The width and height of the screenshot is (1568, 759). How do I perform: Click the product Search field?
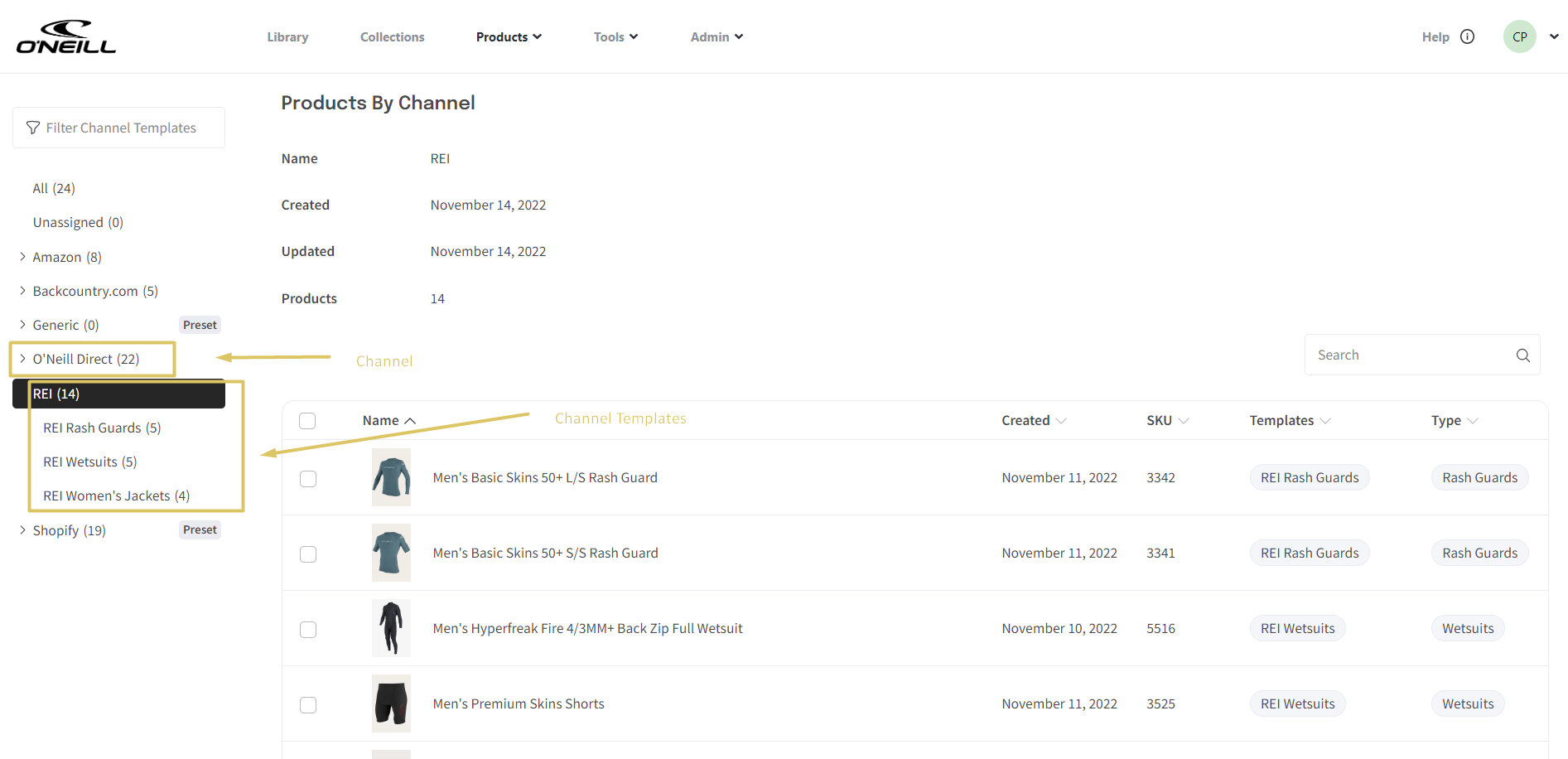[1408, 355]
